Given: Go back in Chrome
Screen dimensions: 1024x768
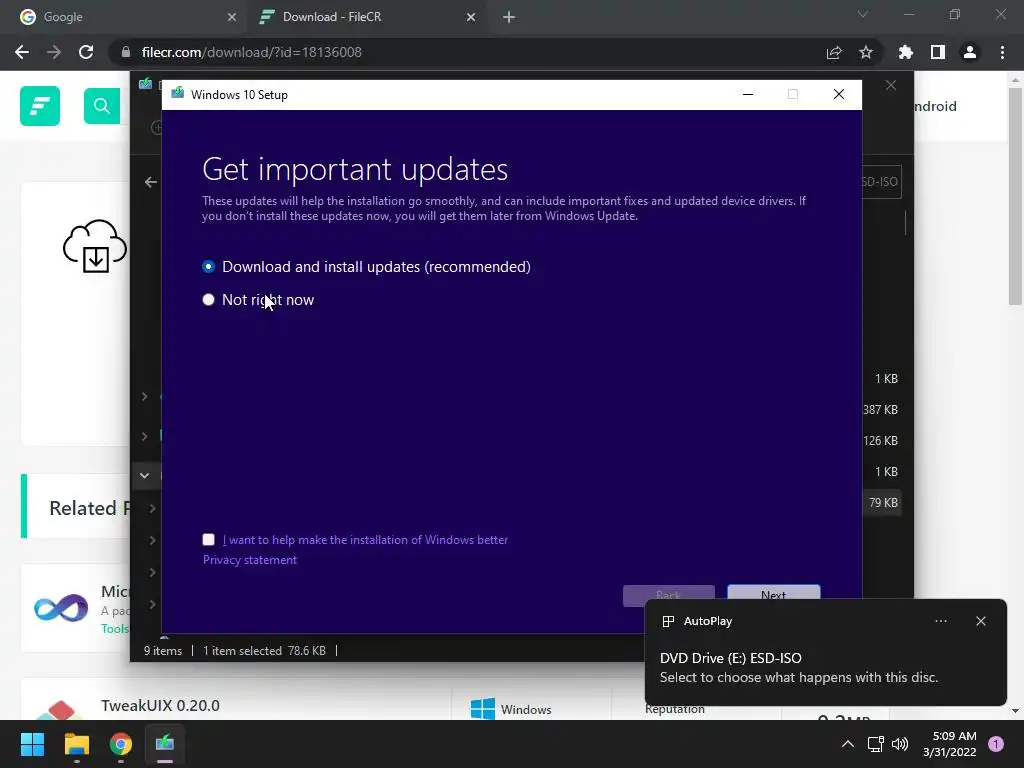Looking at the screenshot, I should click(22, 52).
